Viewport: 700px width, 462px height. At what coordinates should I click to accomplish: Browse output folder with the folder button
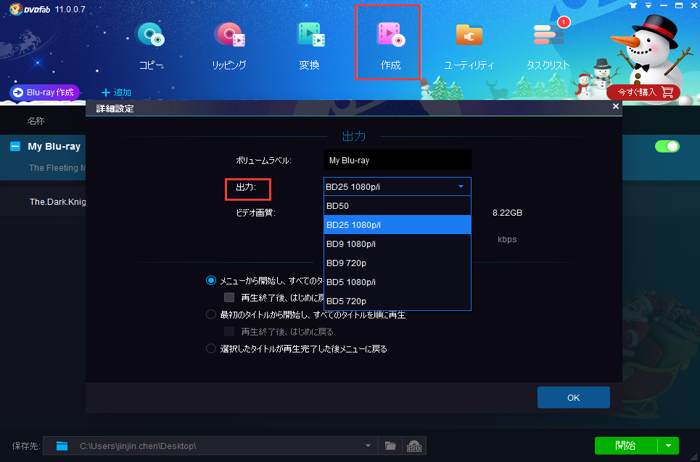click(390, 445)
